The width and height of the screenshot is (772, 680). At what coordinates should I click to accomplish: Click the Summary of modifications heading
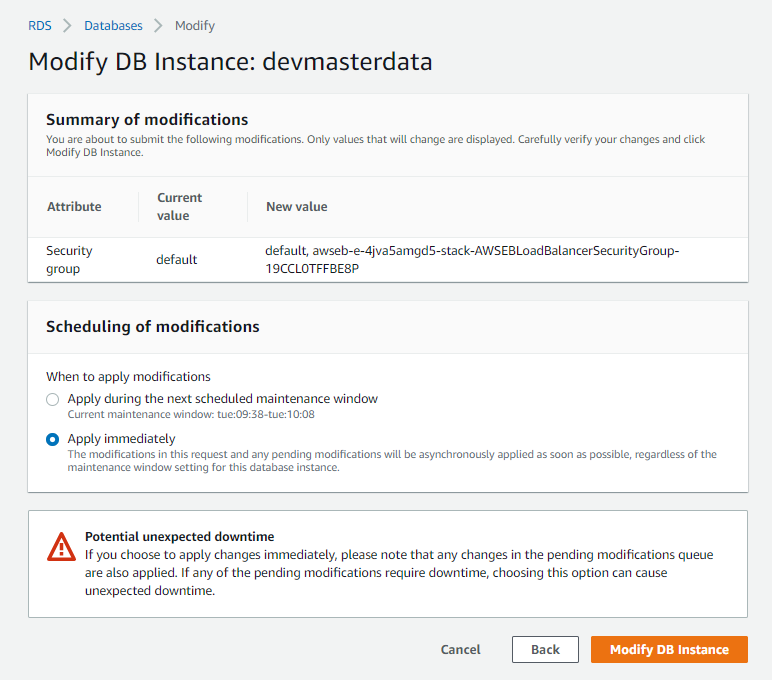[147, 120]
